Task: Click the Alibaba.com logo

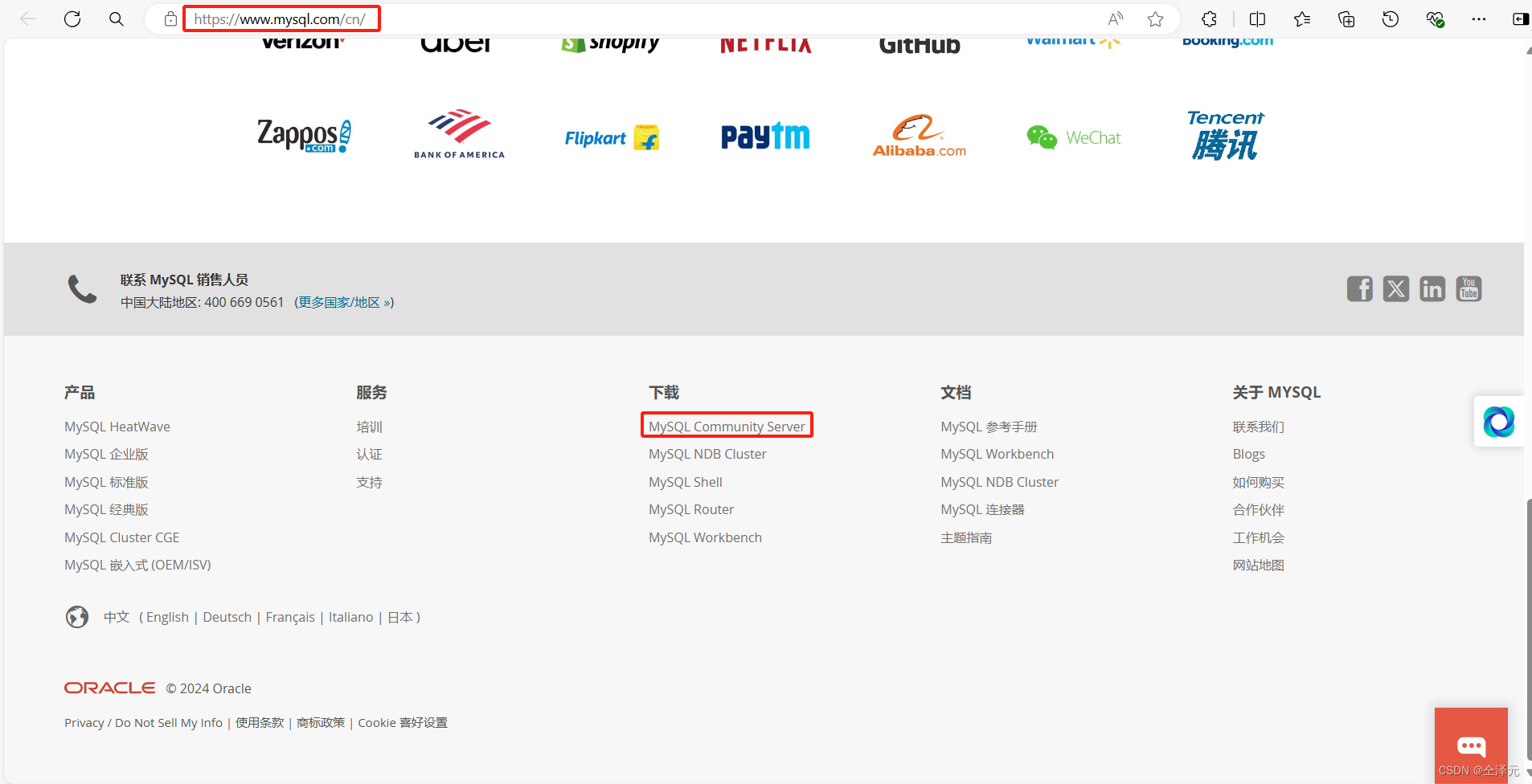Action: click(x=920, y=136)
